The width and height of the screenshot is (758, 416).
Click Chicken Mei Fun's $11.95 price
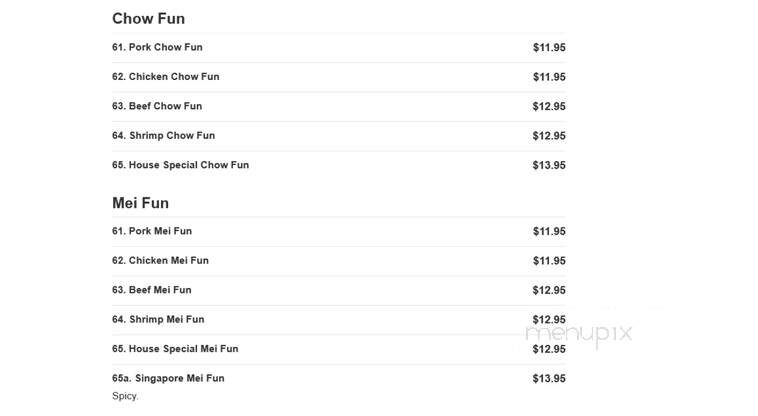pyautogui.click(x=549, y=261)
